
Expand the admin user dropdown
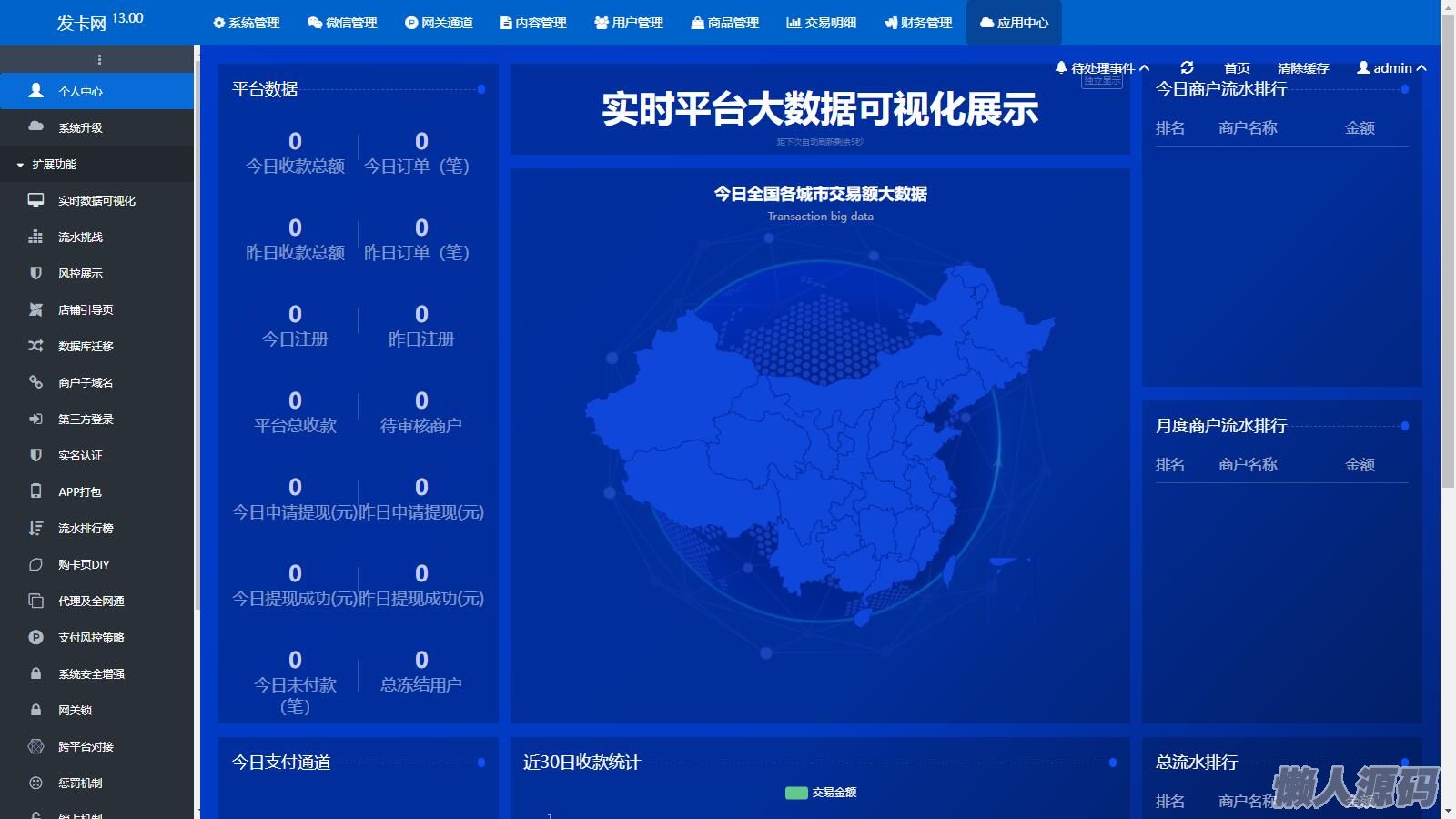pyautogui.click(x=1391, y=68)
